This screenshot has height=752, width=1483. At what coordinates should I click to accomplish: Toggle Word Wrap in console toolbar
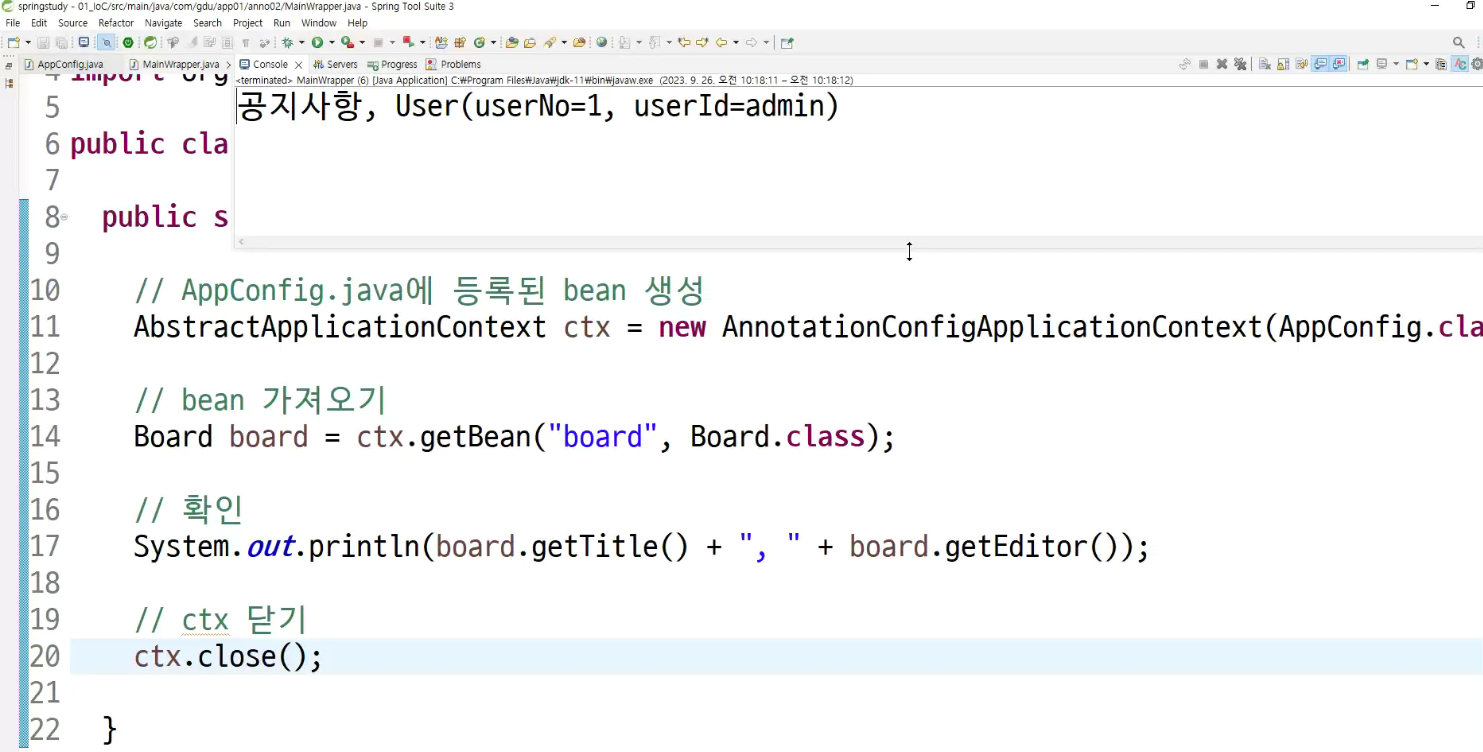[x=1301, y=64]
